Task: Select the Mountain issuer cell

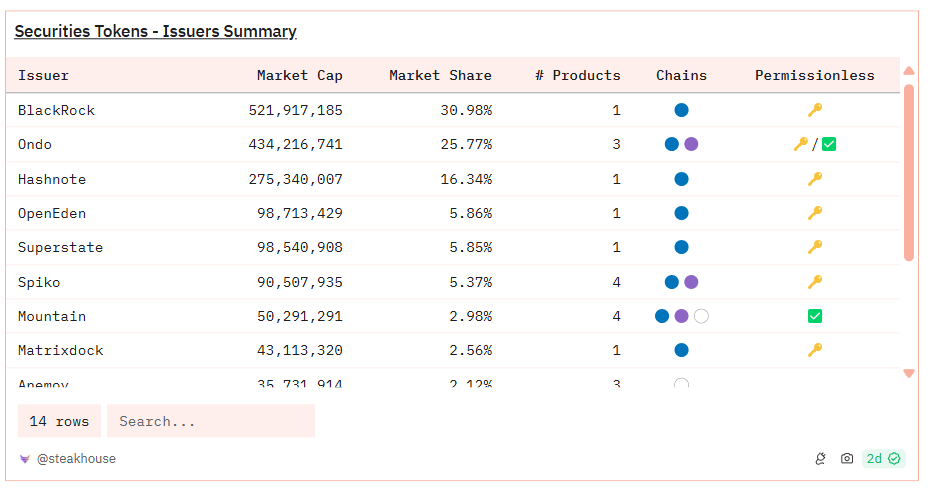Action: (x=52, y=316)
